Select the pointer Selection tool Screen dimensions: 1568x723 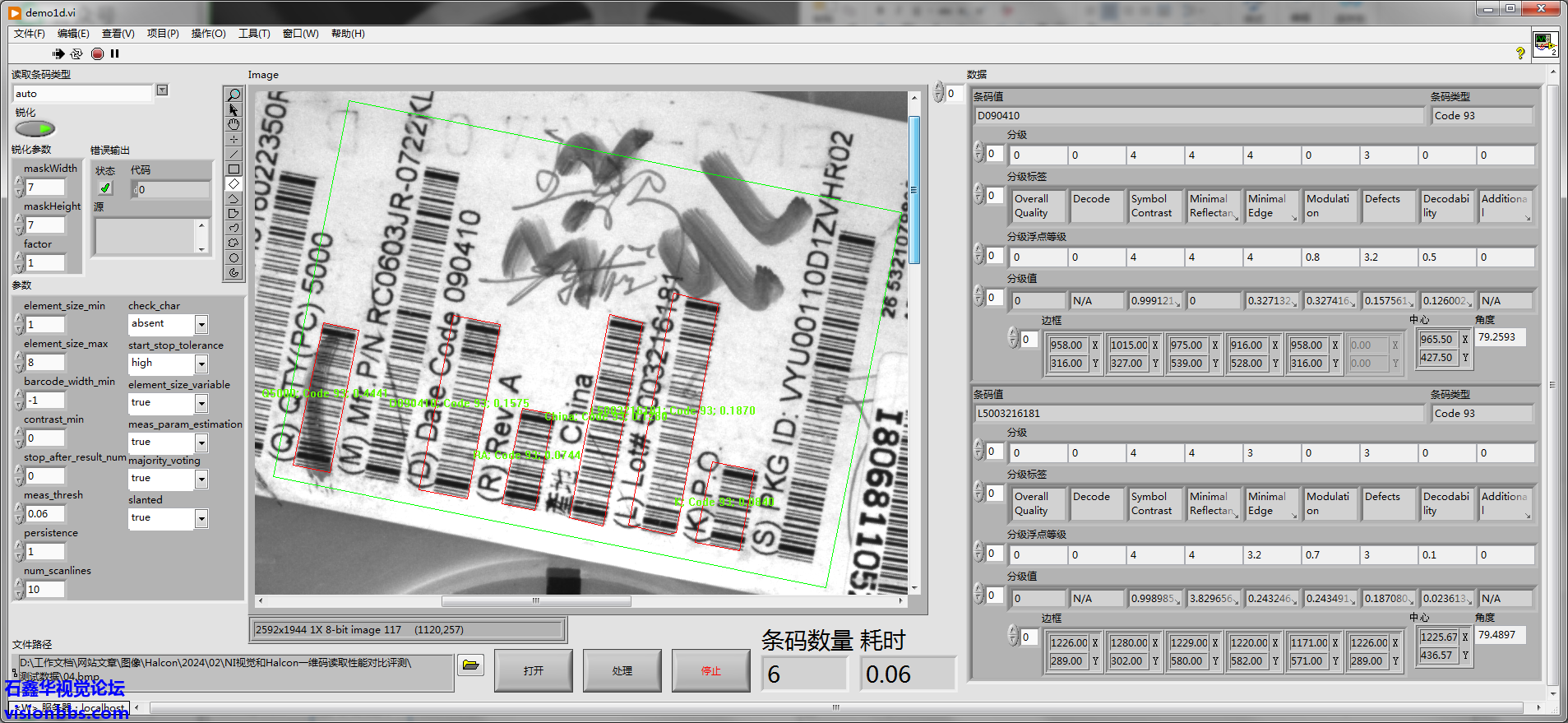point(234,109)
